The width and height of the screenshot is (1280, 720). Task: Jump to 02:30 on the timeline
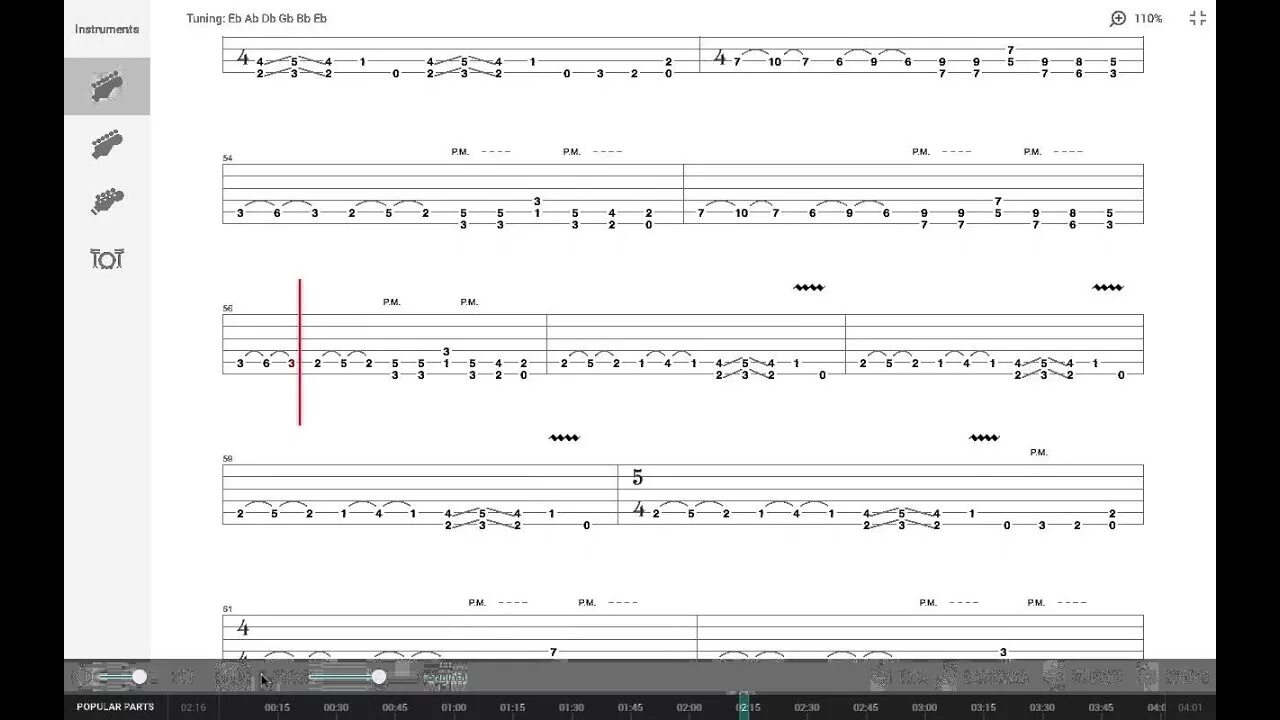(x=807, y=708)
